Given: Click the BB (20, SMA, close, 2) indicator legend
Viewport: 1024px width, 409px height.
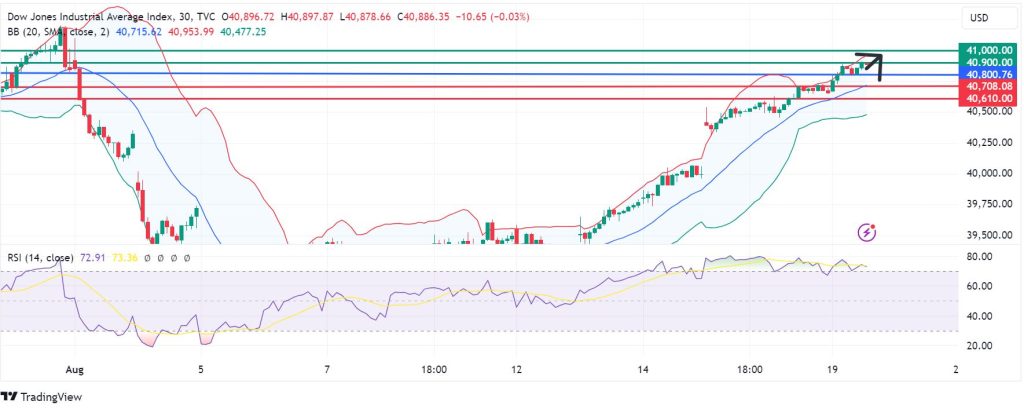Looking at the screenshot, I should click(x=59, y=31).
